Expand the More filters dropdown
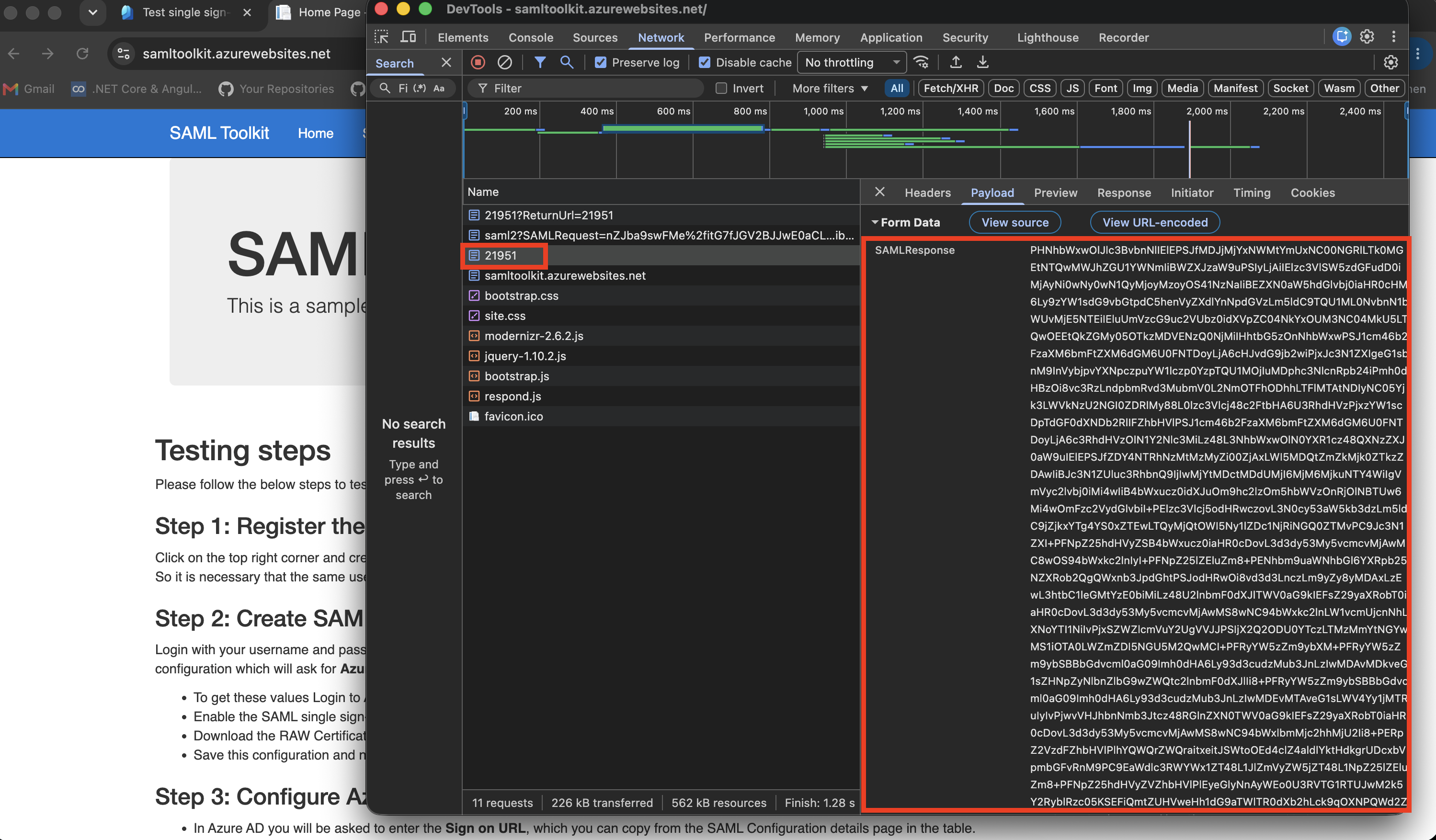This screenshot has width=1436, height=840. [x=830, y=88]
